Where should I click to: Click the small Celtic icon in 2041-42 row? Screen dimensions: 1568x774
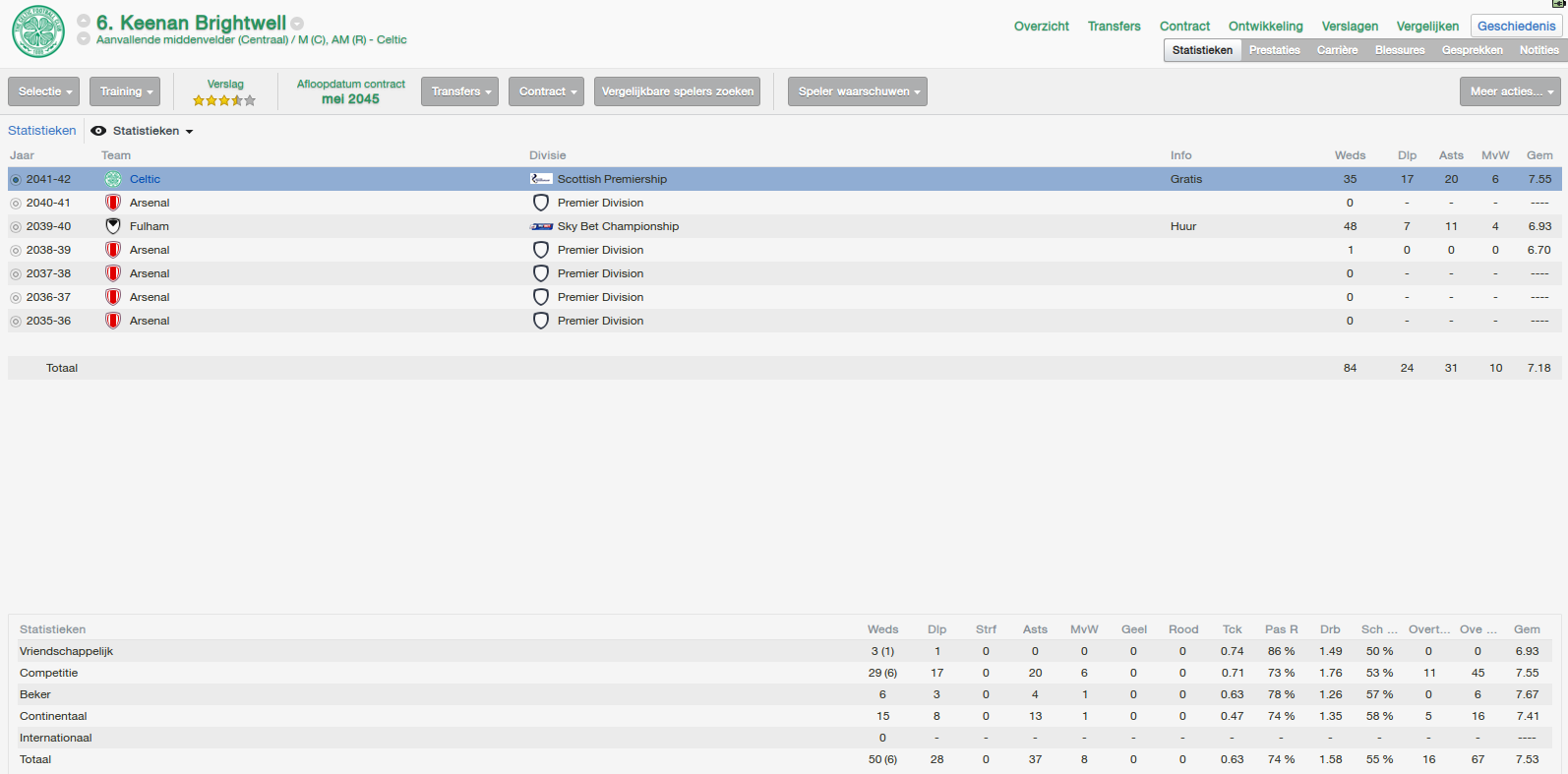click(113, 179)
